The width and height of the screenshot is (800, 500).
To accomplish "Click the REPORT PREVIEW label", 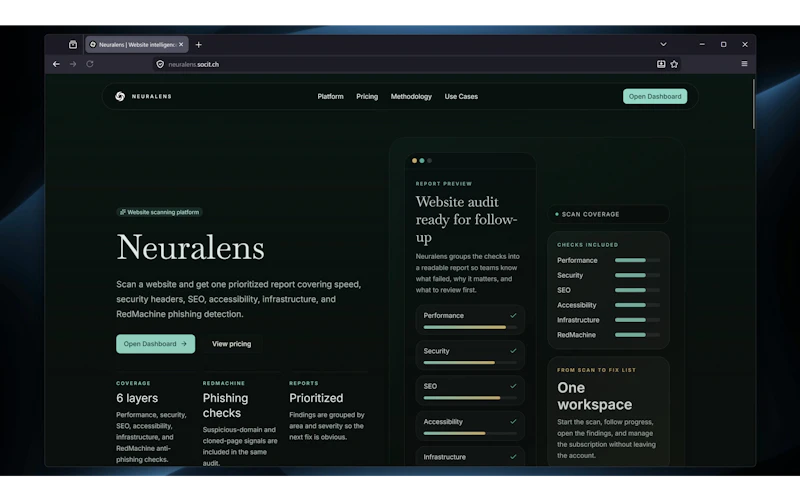I will (x=444, y=184).
